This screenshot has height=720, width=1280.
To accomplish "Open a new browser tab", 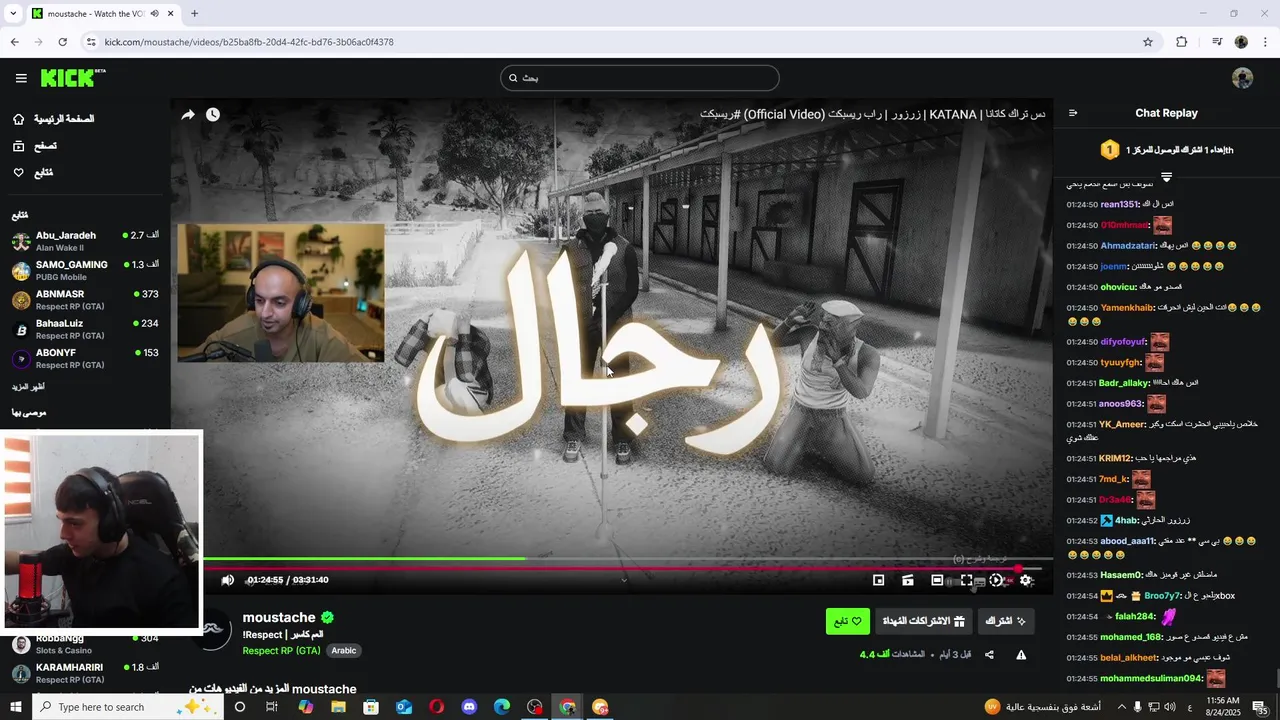I will (x=194, y=14).
